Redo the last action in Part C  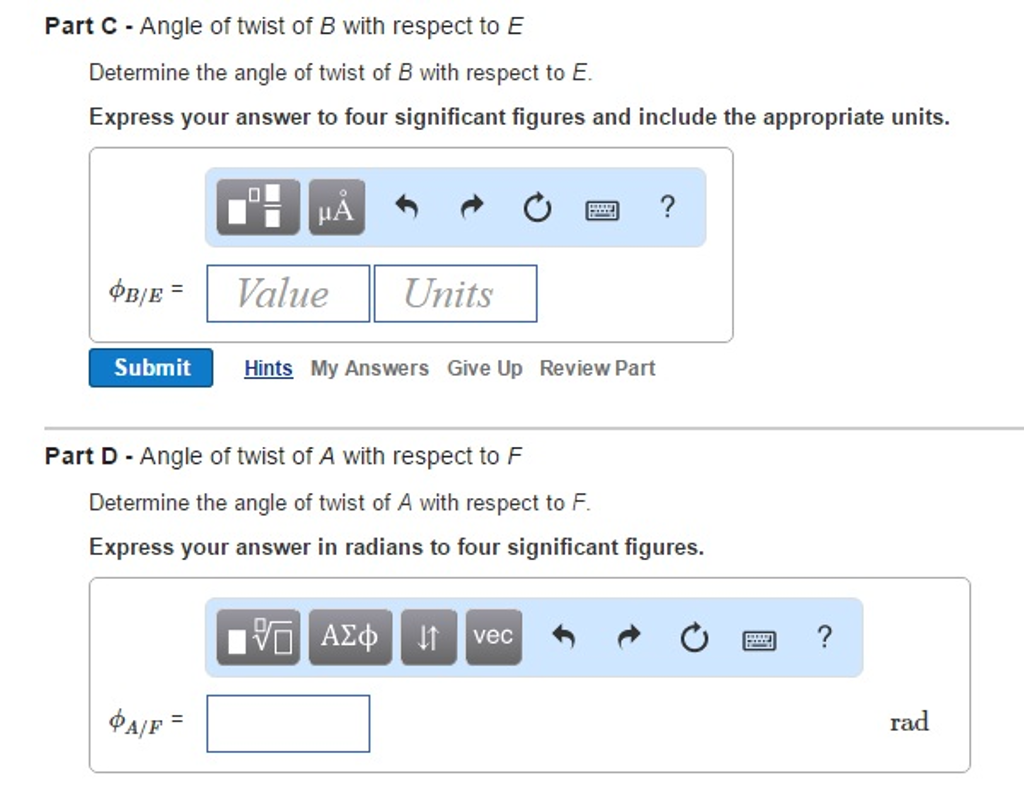472,207
